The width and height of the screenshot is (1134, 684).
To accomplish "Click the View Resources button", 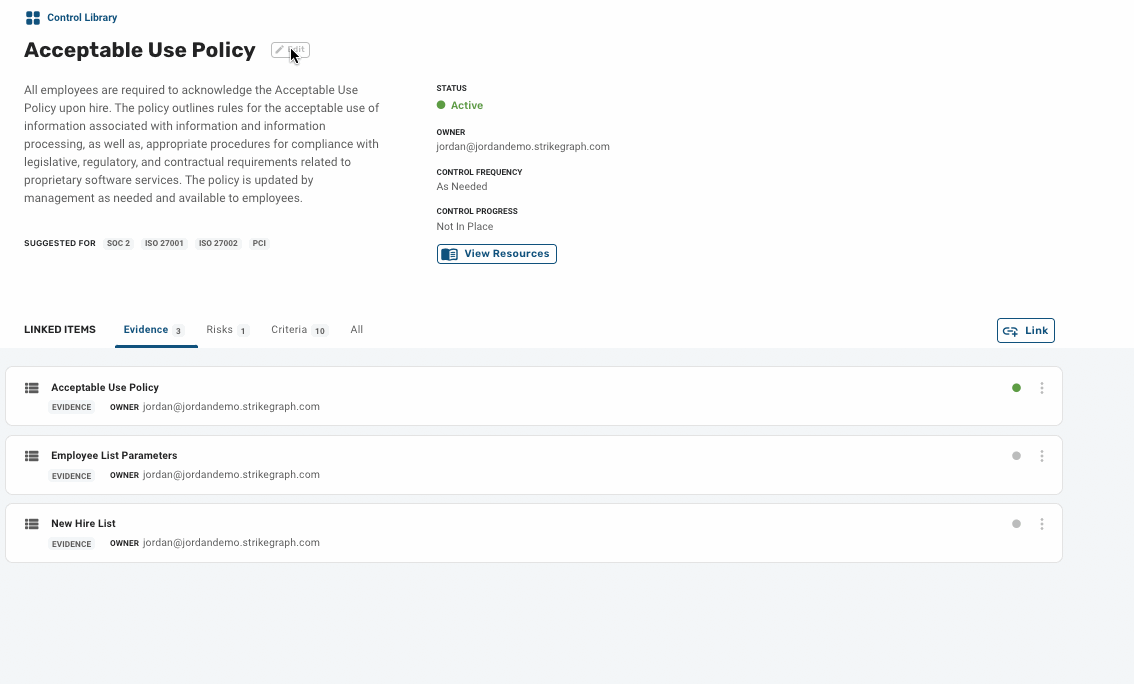I will (x=497, y=254).
